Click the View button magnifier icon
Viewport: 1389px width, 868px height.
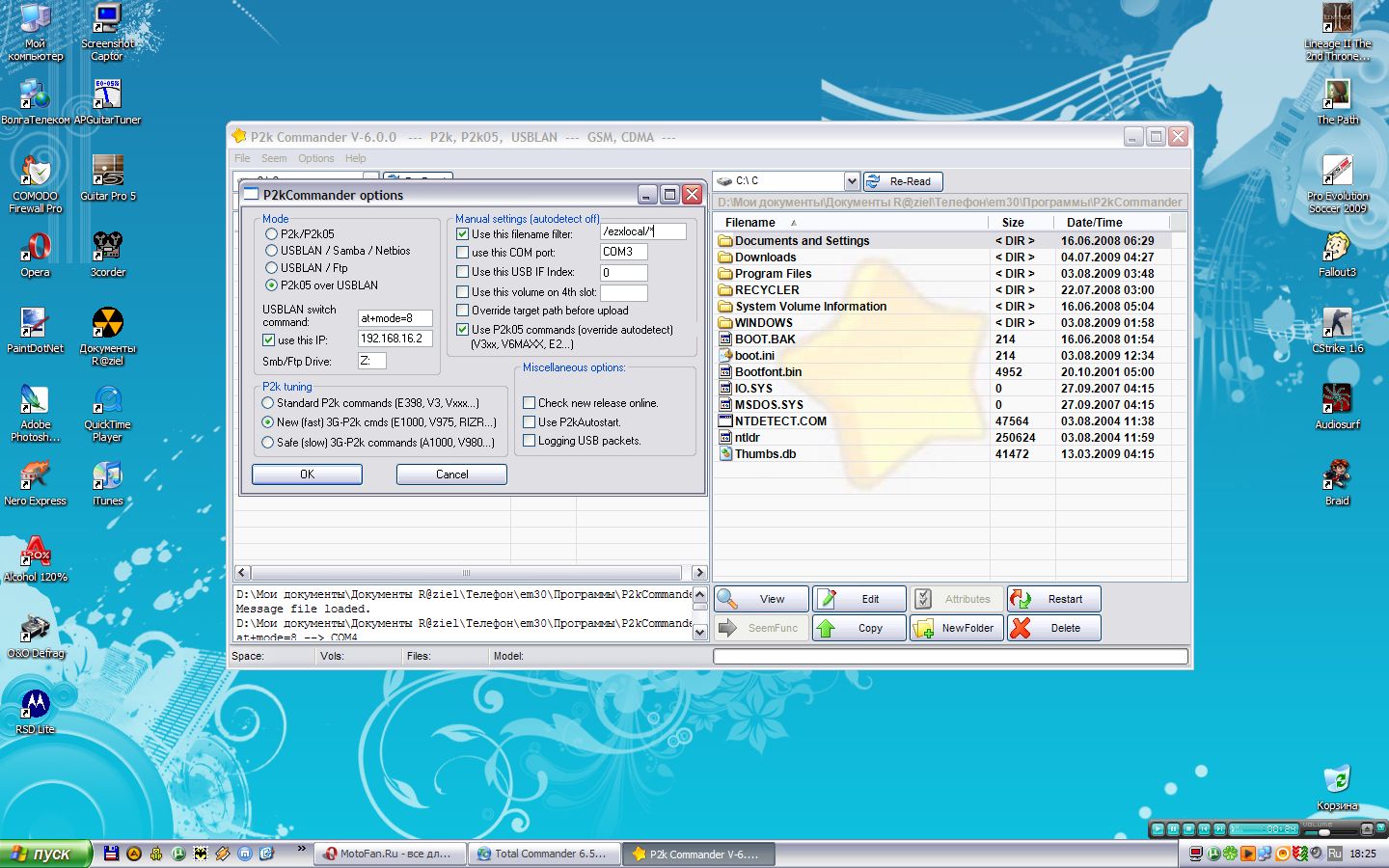(x=727, y=599)
